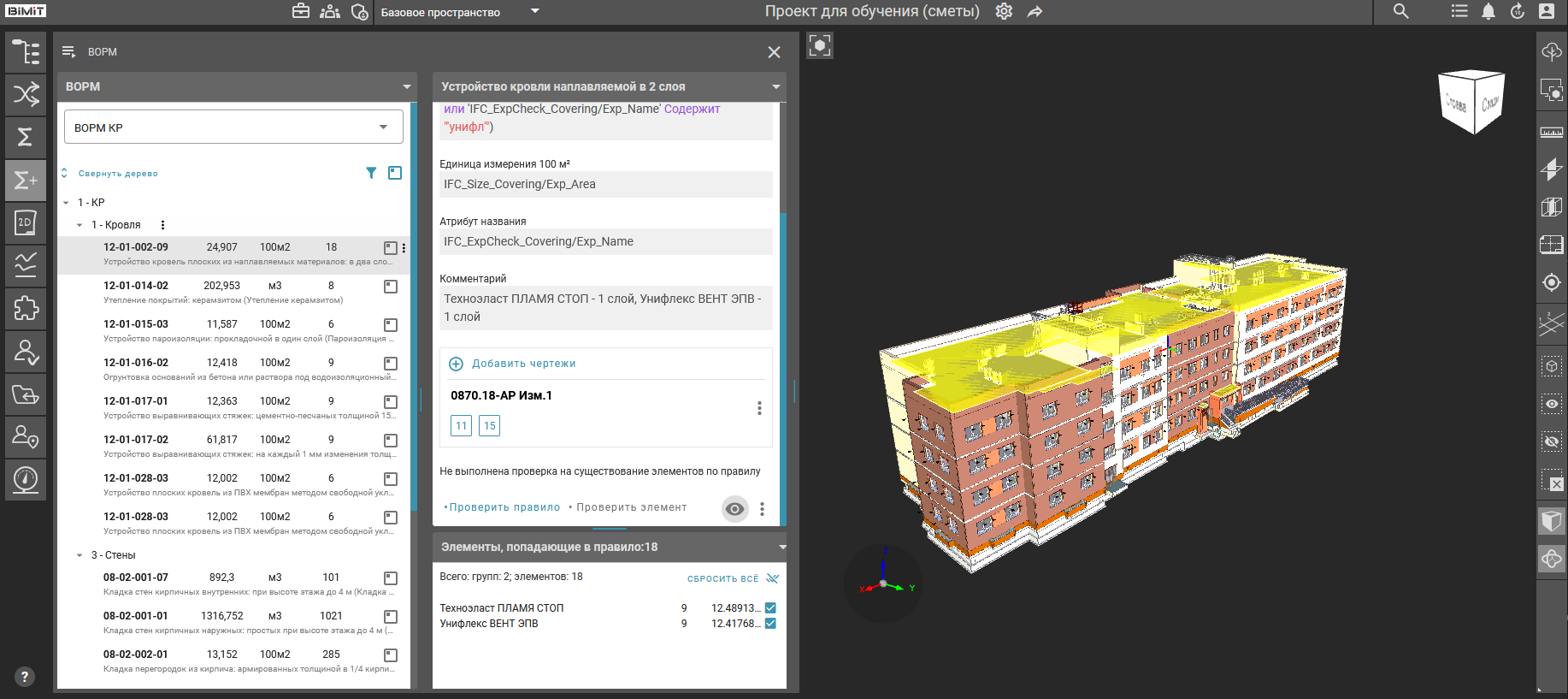Click the measurement ruler tool in right toolbar

1552,133
